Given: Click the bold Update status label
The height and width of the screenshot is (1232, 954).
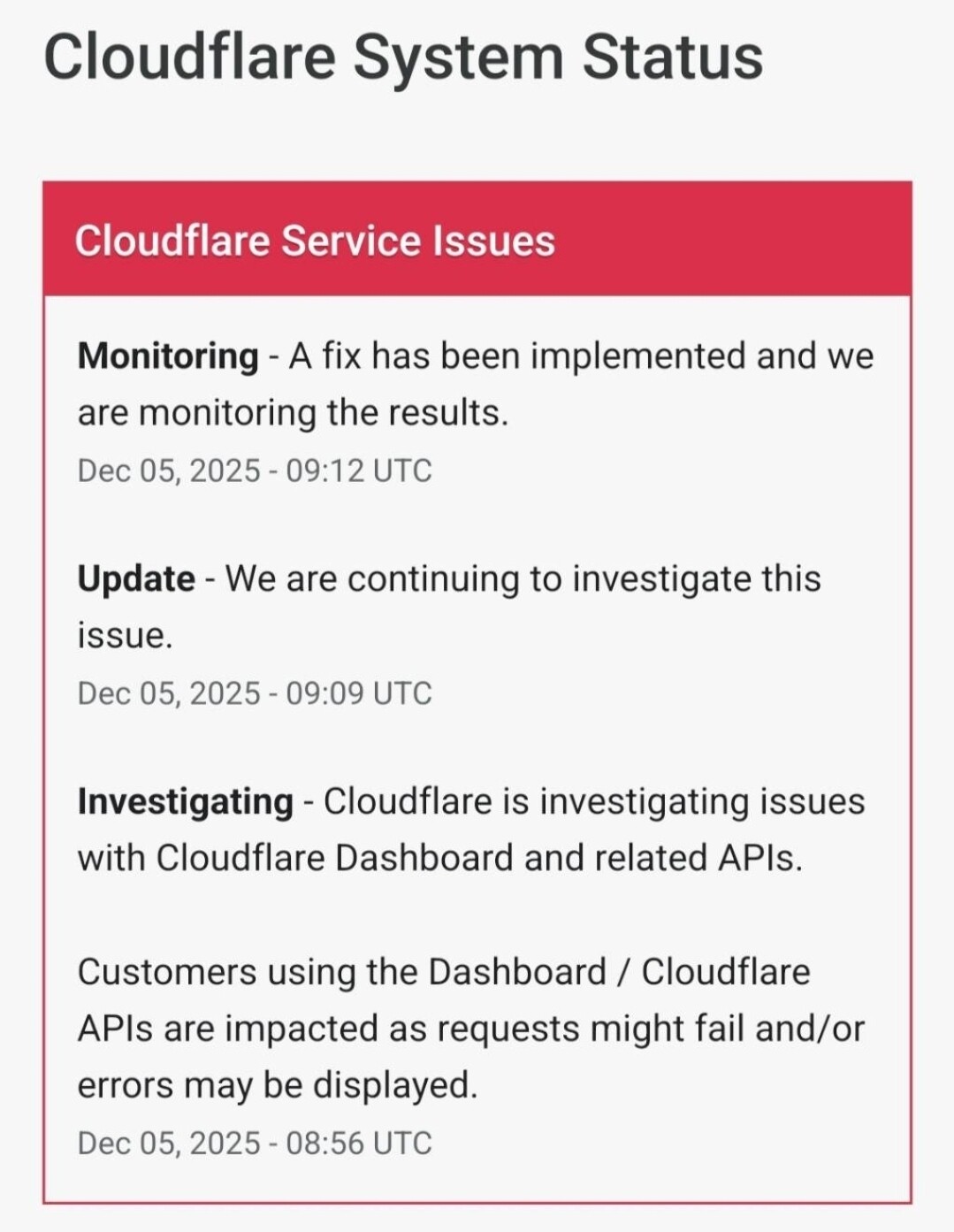Looking at the screenshot, I should tap(136, 579).
